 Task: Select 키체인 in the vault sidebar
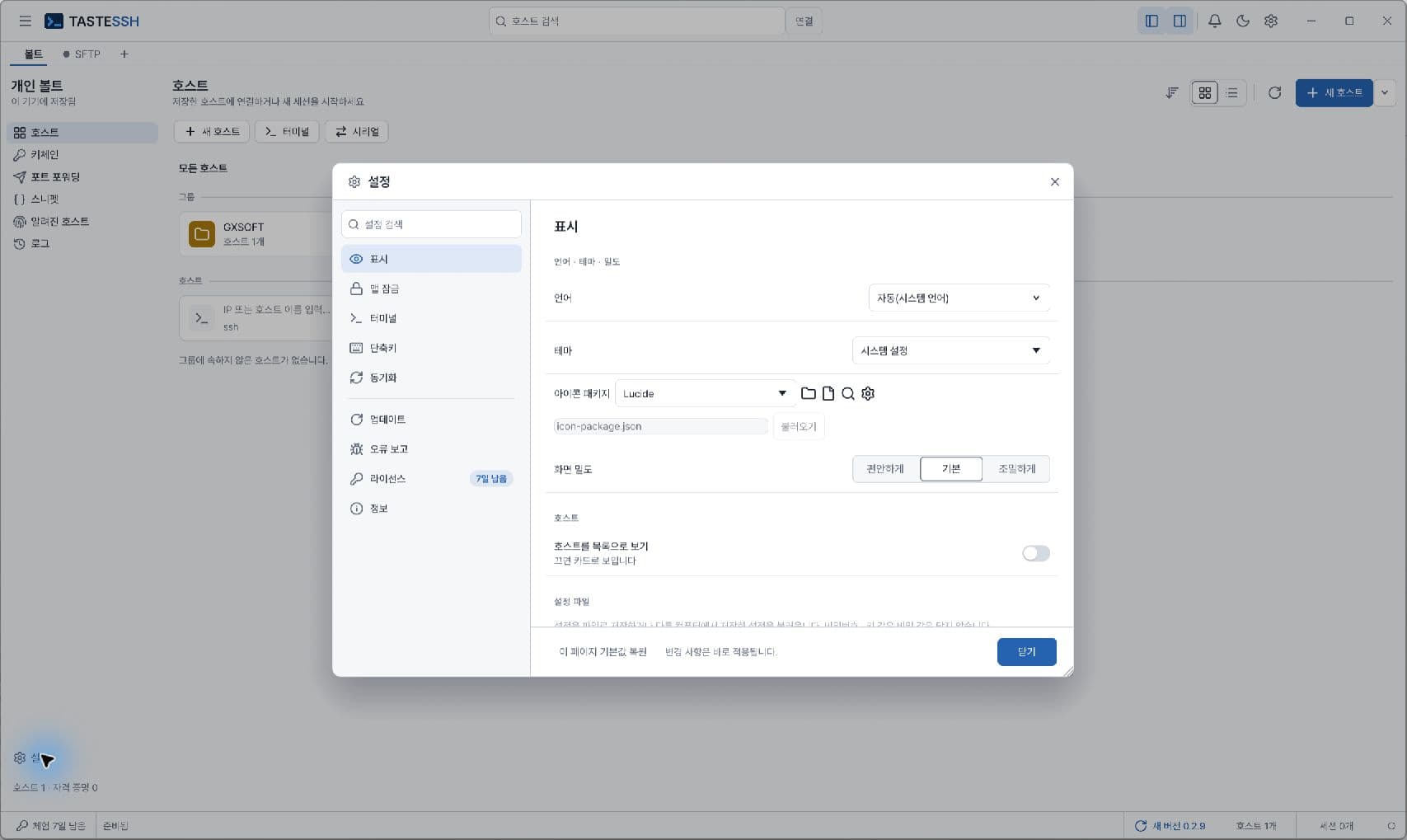click(82, 154)
